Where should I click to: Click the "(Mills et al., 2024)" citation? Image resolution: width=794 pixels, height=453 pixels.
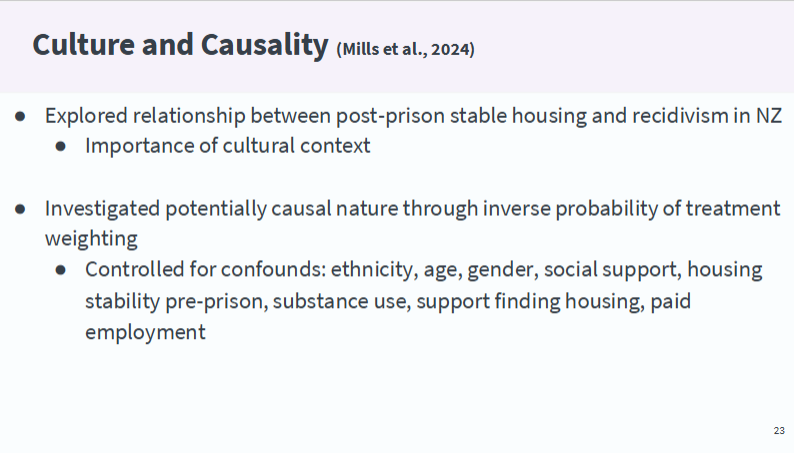(405, 49)
